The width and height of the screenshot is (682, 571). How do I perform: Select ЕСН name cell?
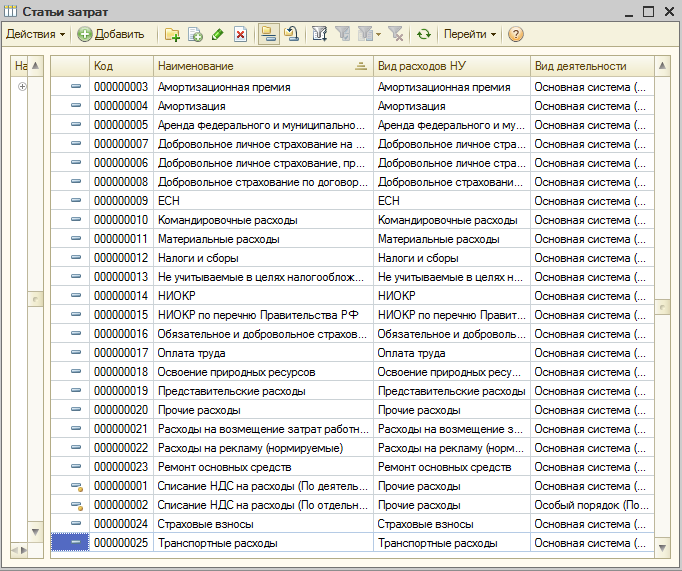tap(263, 200)
